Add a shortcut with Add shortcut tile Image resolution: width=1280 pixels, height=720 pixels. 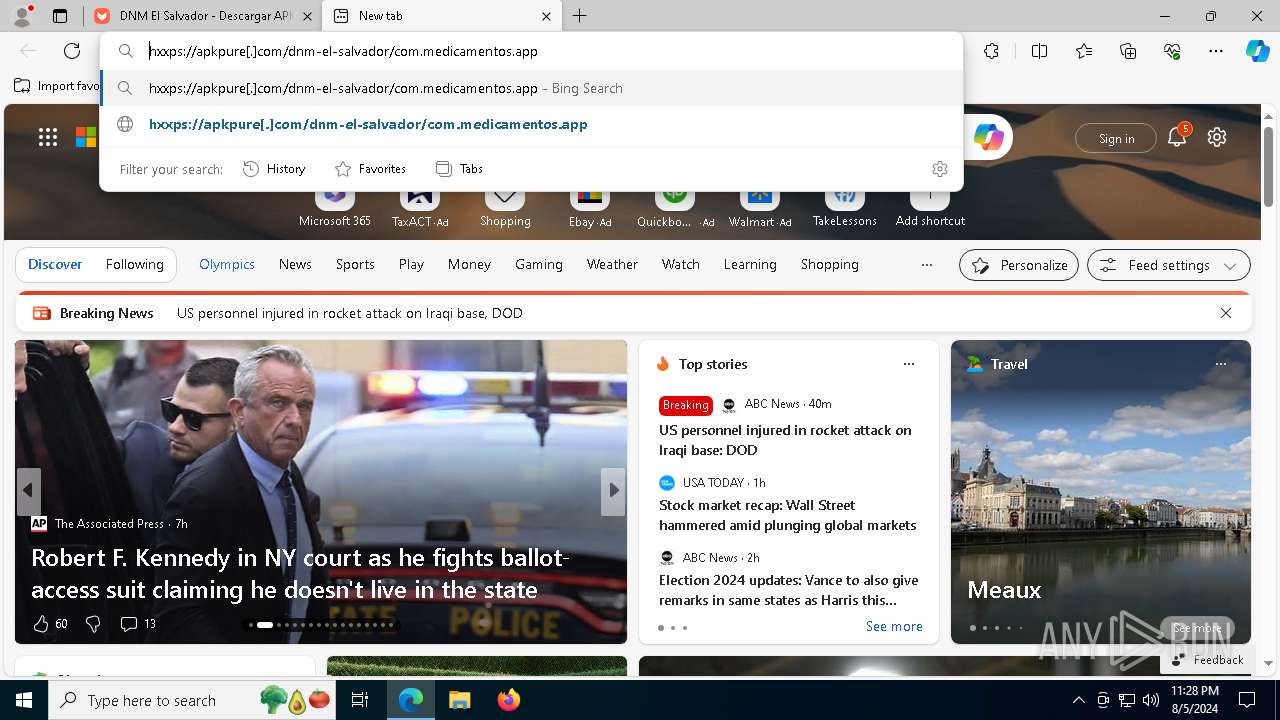point(930,209)
